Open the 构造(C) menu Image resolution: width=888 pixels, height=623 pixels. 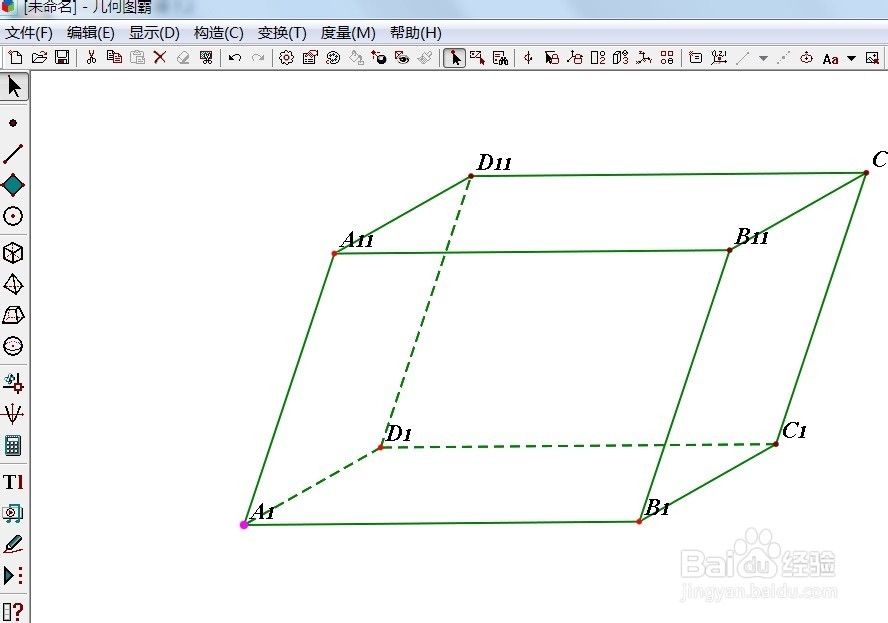click(x=219, y=33)
